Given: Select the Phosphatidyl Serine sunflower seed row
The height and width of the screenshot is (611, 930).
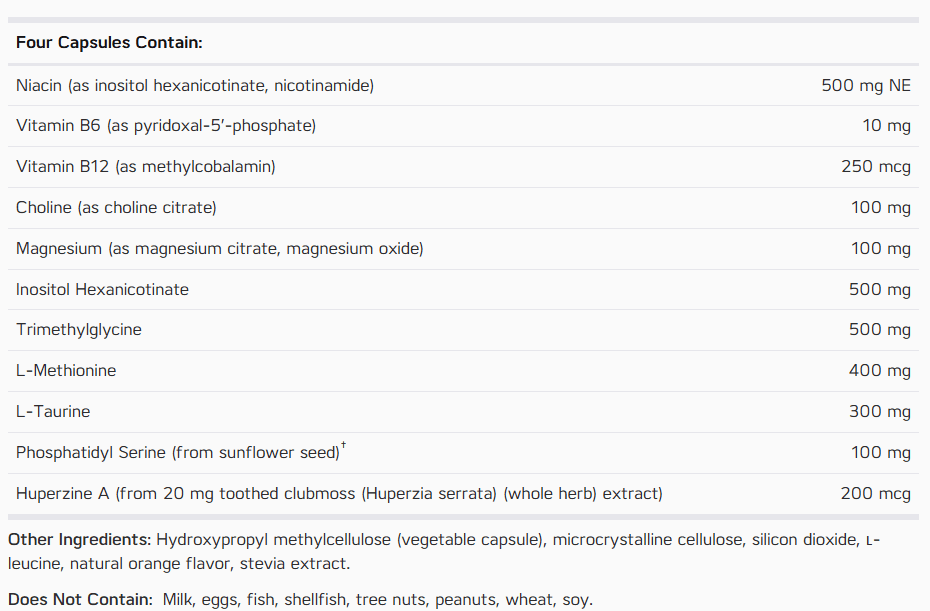Looking at the screenshot, I should pos(463,453).
